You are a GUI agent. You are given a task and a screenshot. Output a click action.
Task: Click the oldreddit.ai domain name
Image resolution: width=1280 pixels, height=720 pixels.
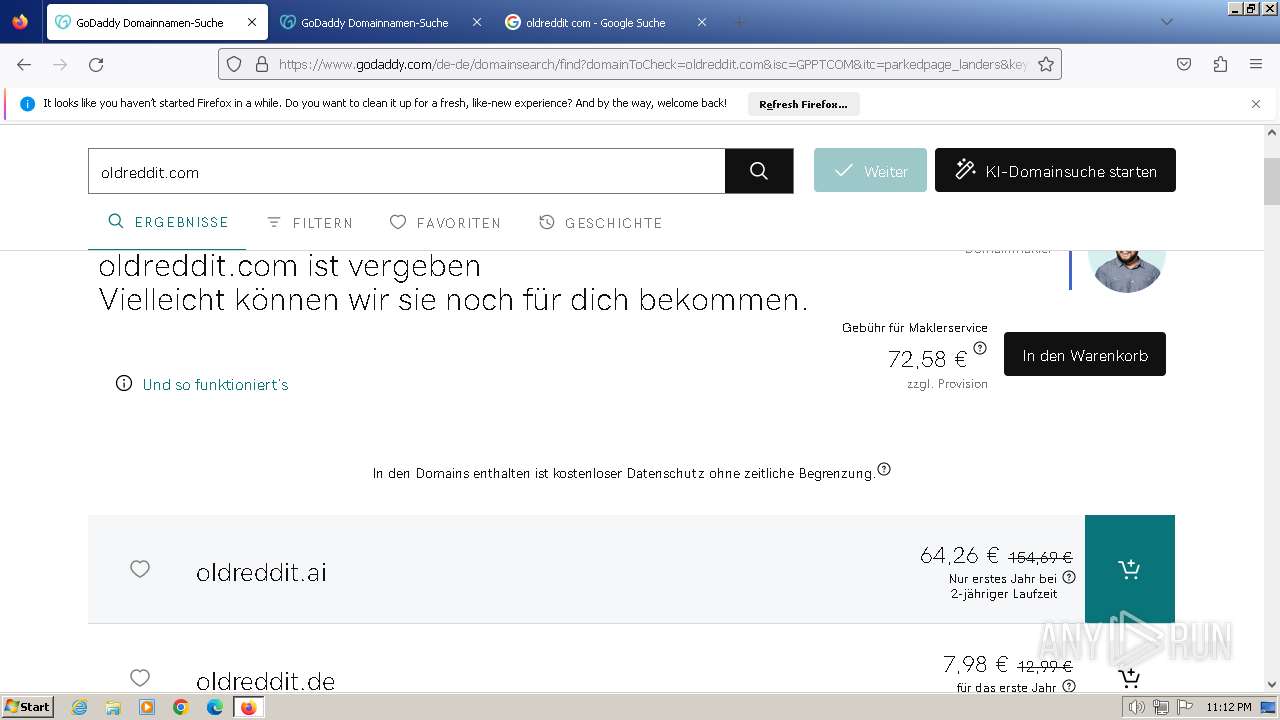point(261,572)
